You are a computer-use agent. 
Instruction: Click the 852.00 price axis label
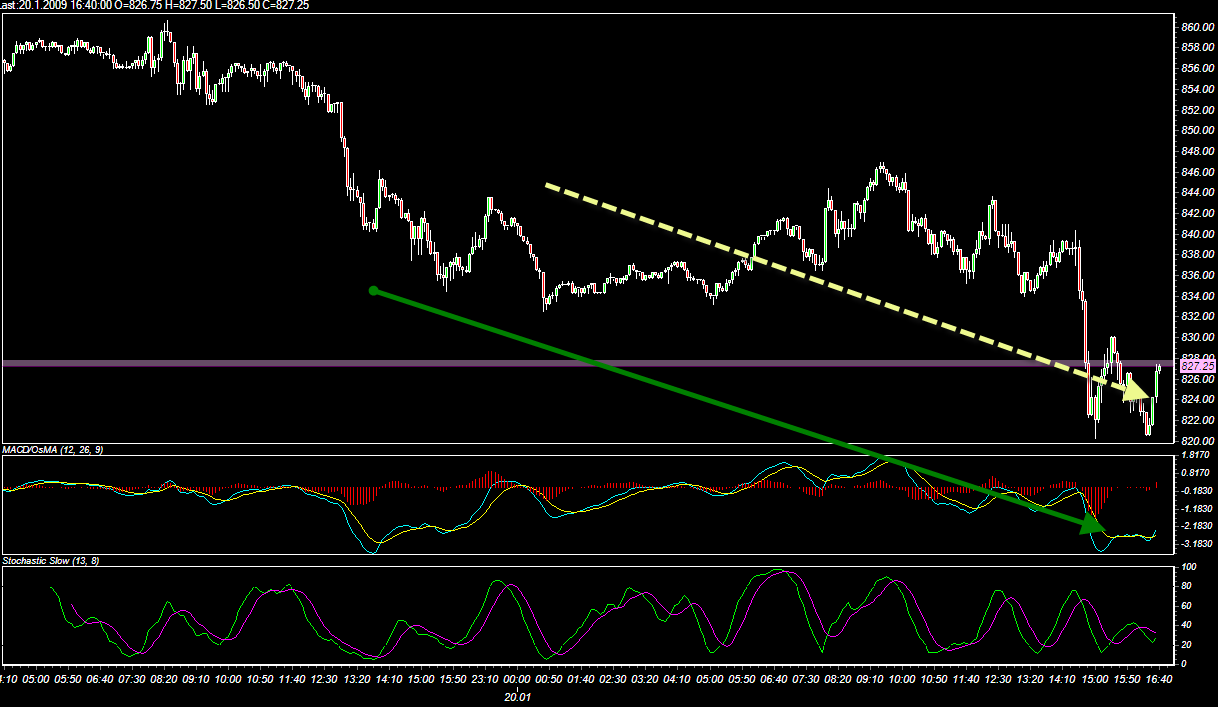pyautogui.click(x=1196, y=110)
